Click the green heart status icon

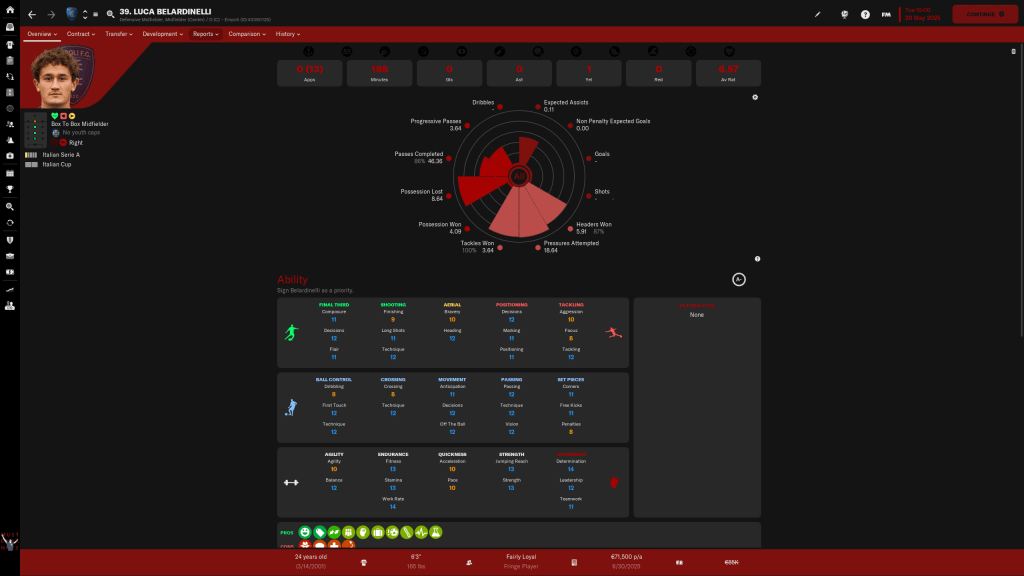point(55,116)
